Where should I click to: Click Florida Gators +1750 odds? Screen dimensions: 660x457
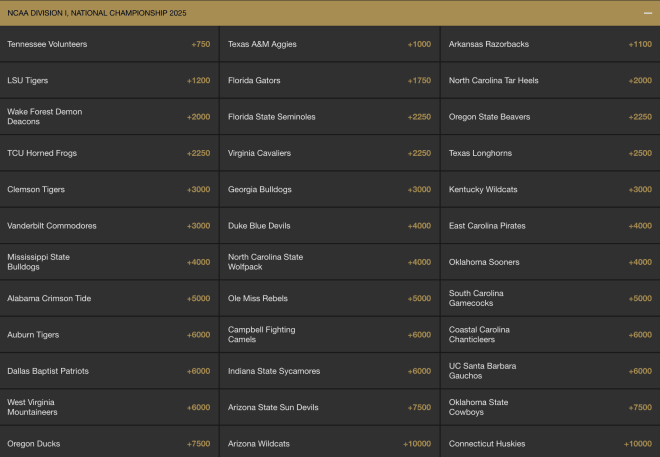330,80
